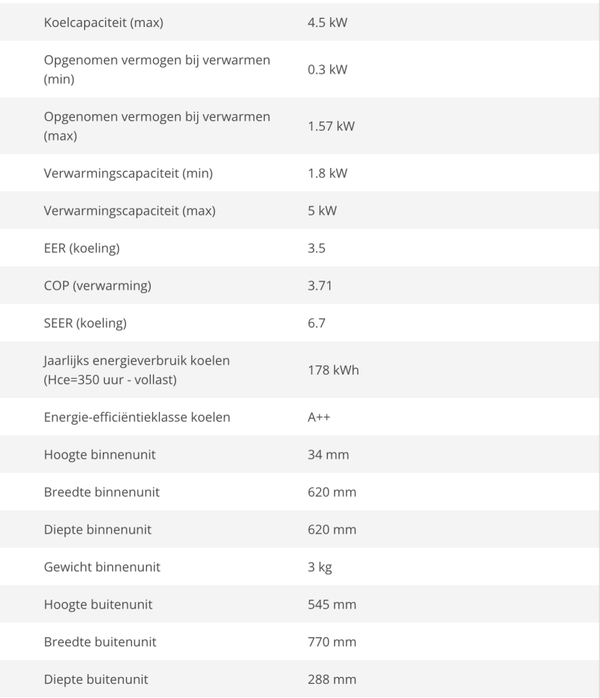This screenshot has width=600, height=698.
Task: Select the 770 mm value
Action: point(332,641)
